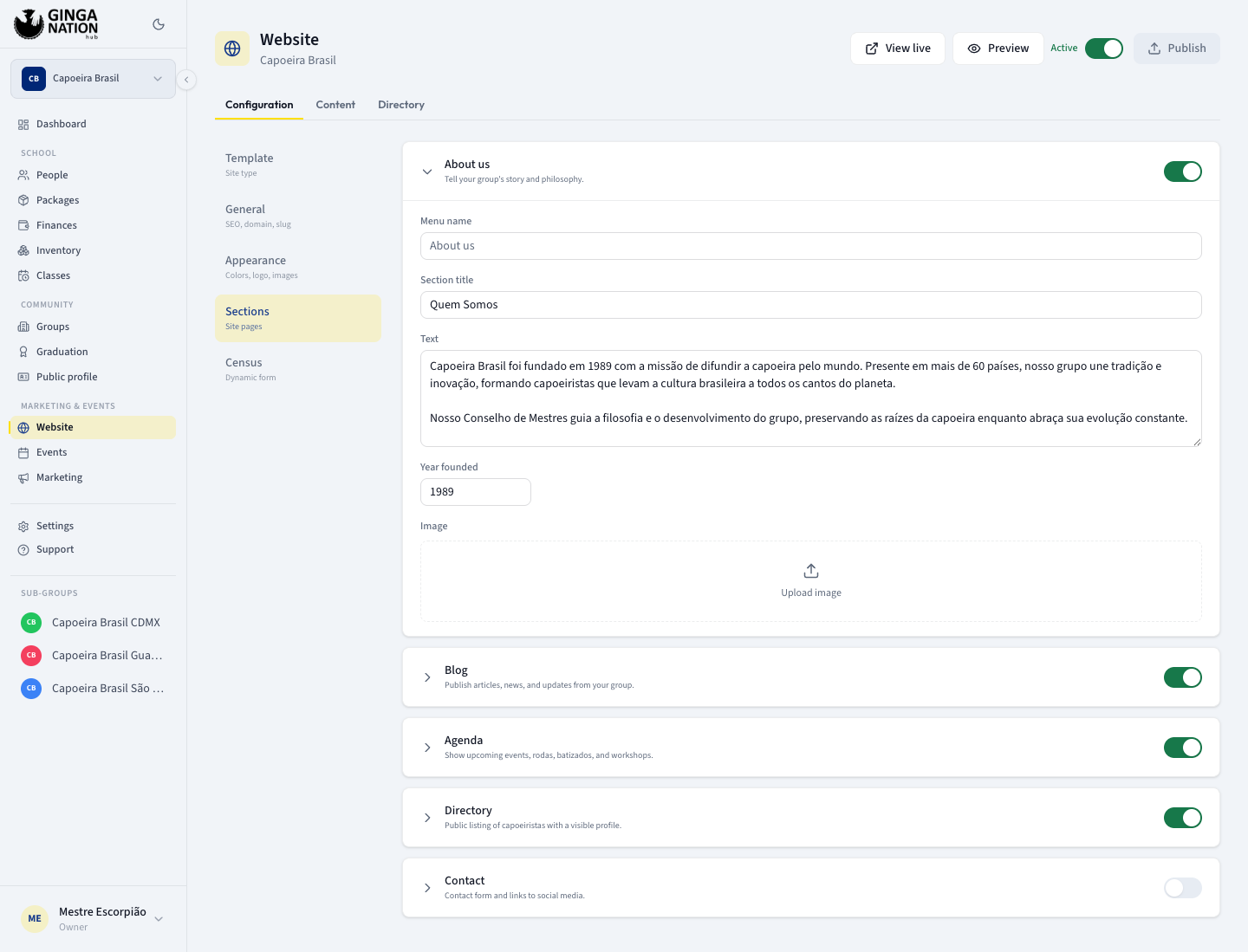Click the Marketing megaphone icon

click(23, 478)
